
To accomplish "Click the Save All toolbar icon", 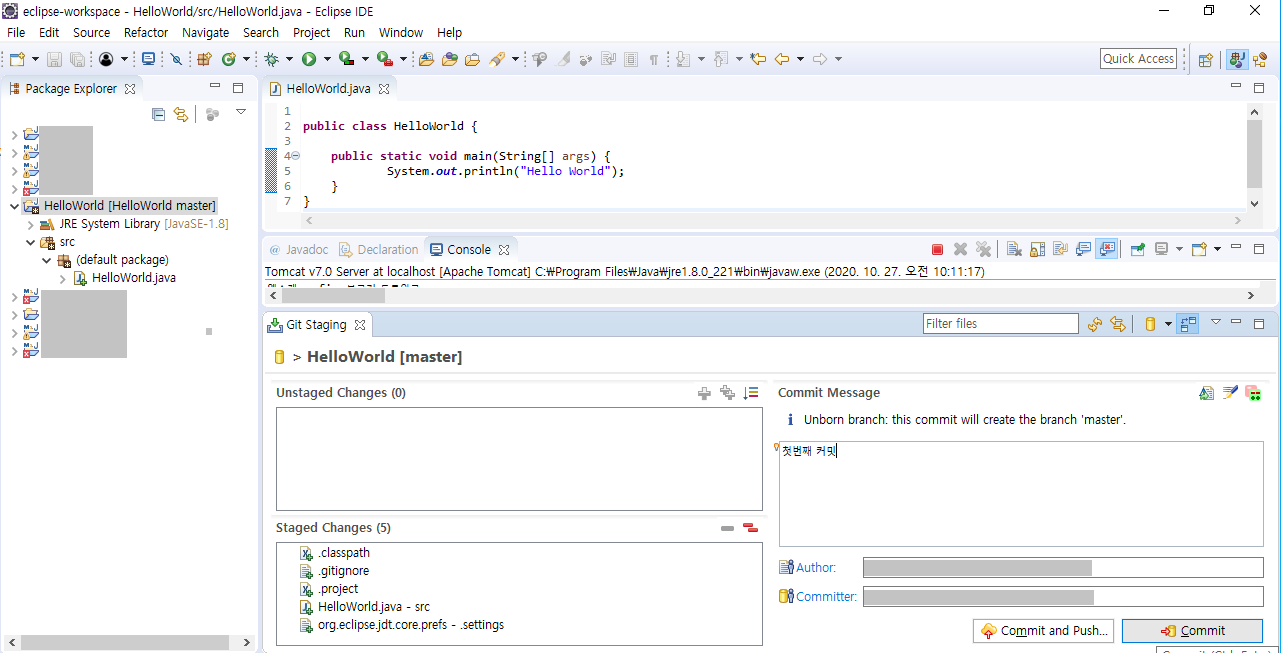I will 77,59.
